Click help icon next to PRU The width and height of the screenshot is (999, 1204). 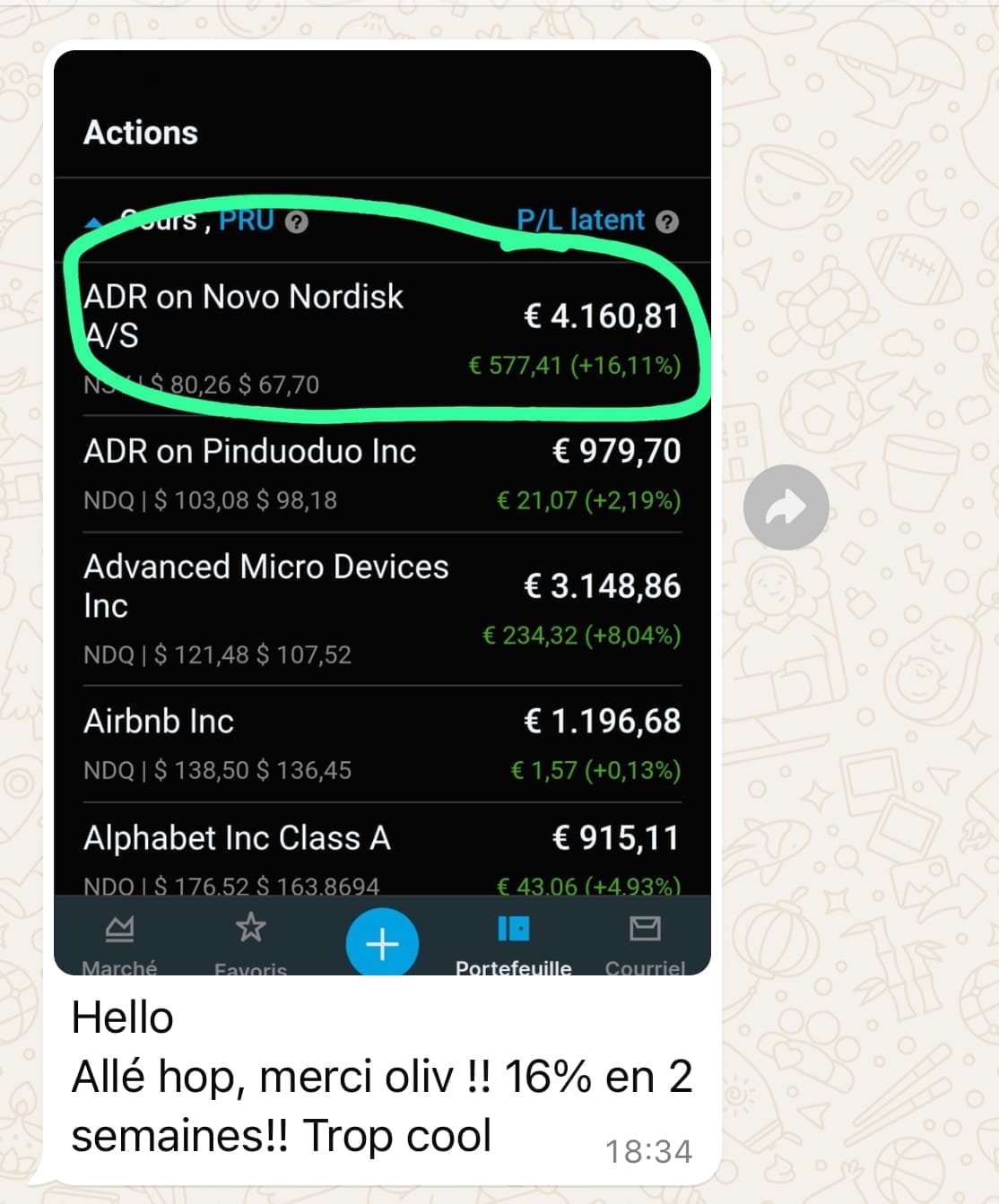pyautogui.click(x=297, y=221)
